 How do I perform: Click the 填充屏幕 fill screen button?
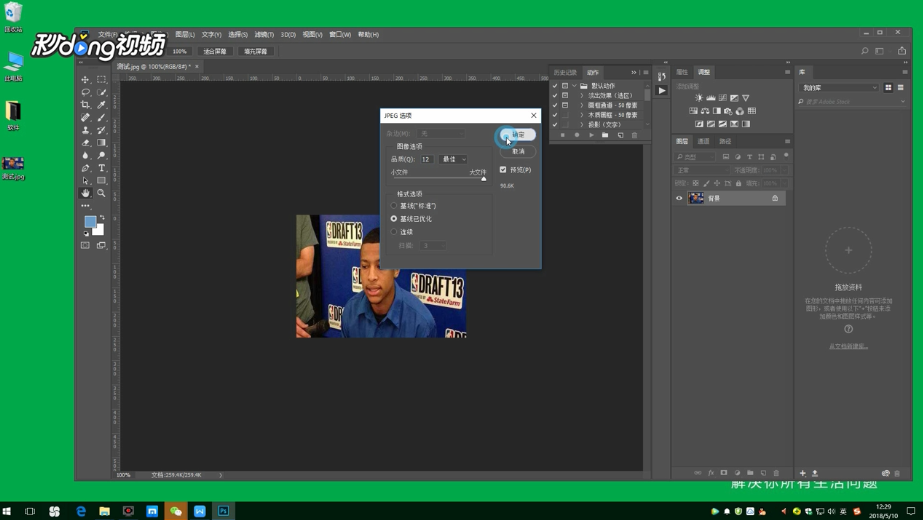tap(255, 51)
